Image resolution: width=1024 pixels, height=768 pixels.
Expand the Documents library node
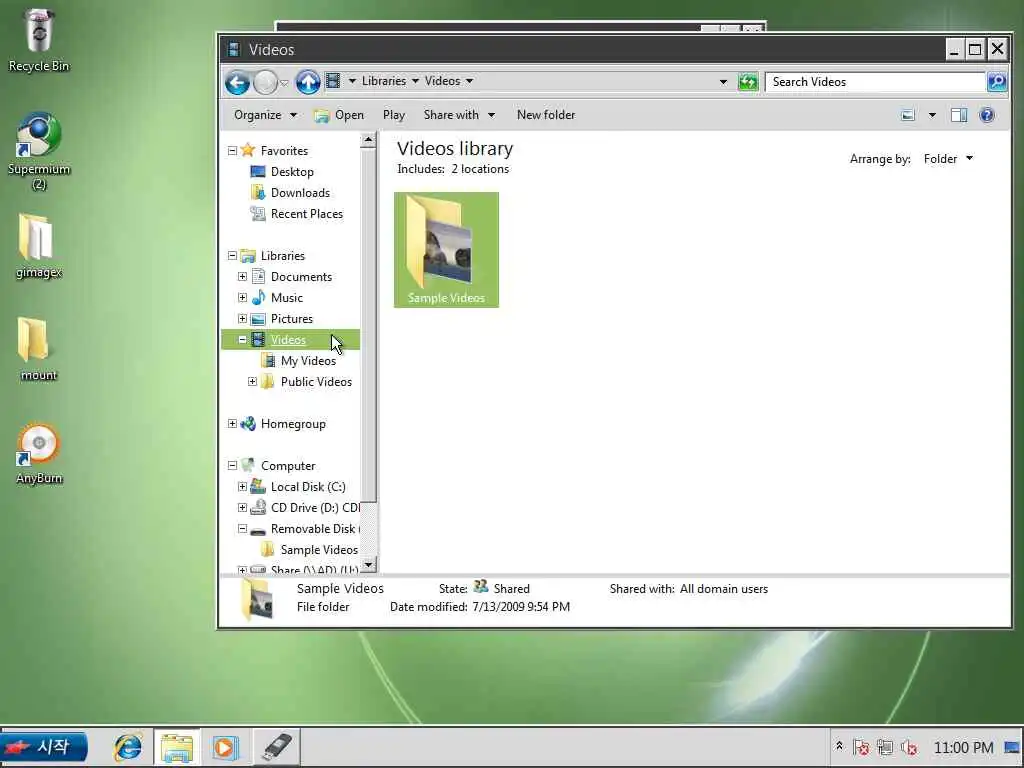pyautogui.click(x=242, y=277)
